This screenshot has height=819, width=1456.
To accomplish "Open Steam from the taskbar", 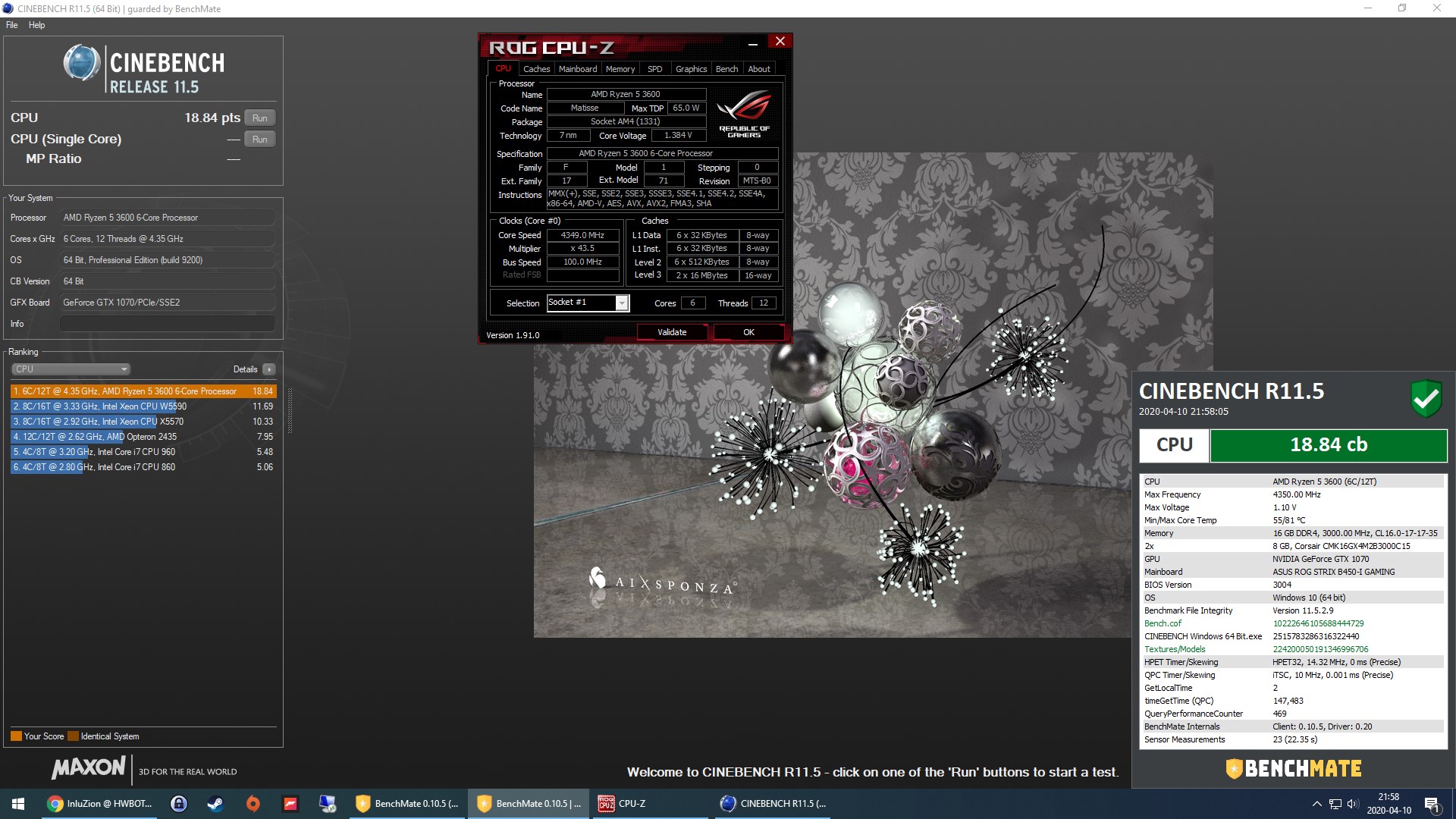I will click(x=215, y=804).
